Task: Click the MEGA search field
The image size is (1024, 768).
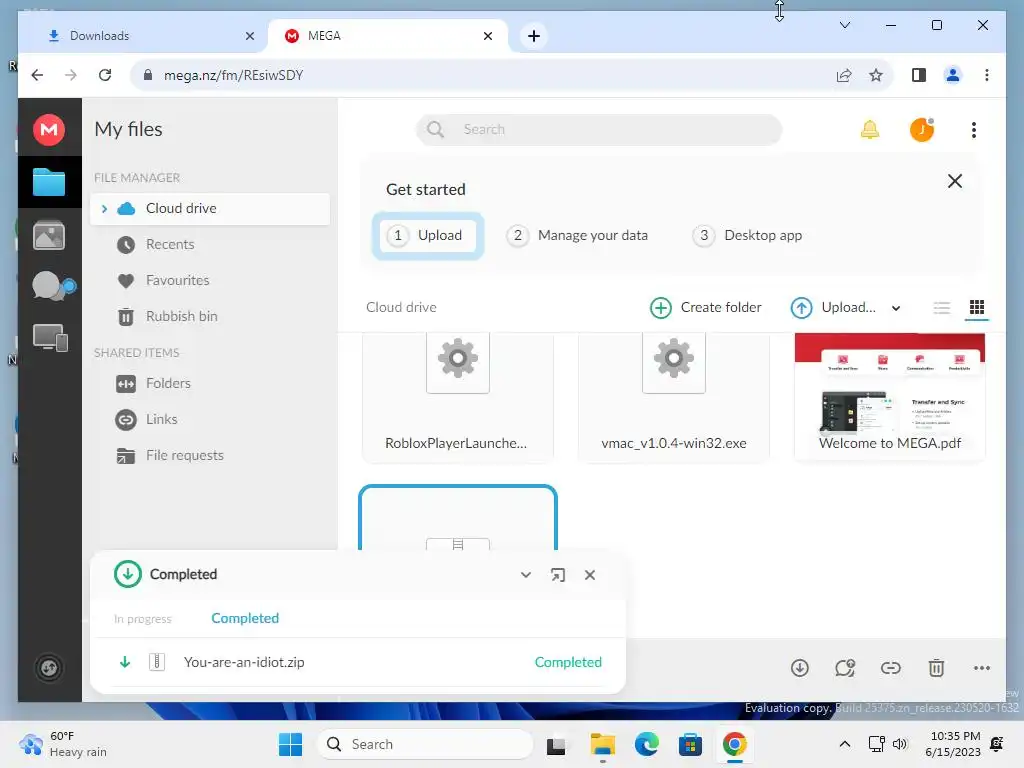Action: coord(599,129)
